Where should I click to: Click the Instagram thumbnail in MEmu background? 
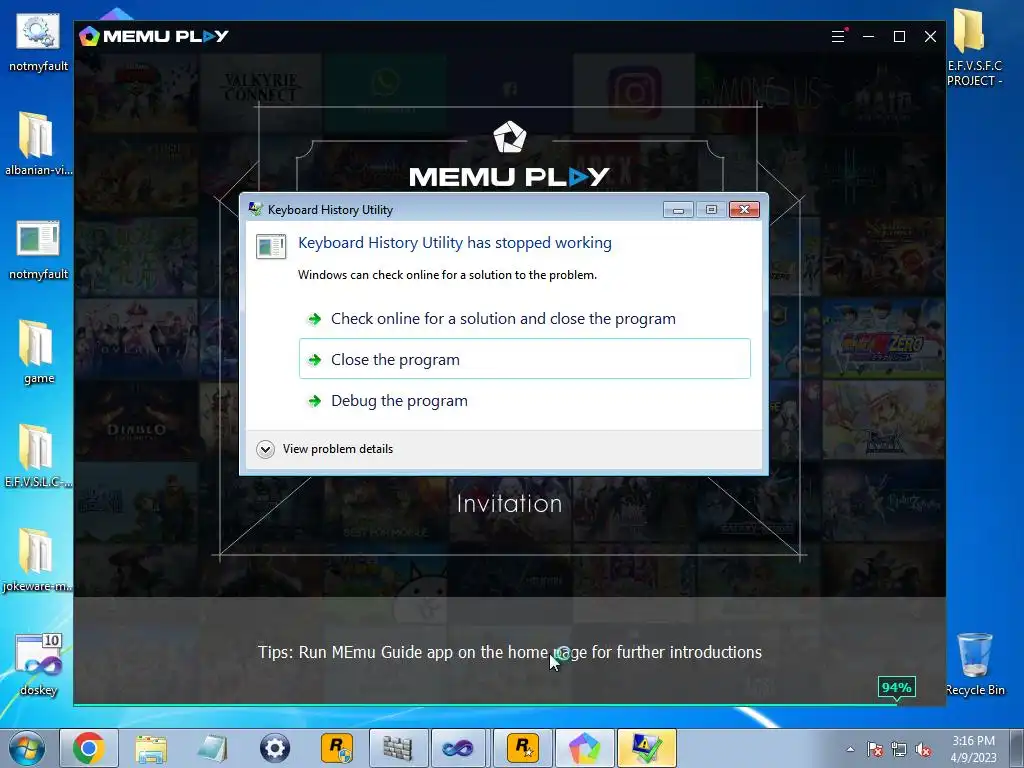coord(634,92)
